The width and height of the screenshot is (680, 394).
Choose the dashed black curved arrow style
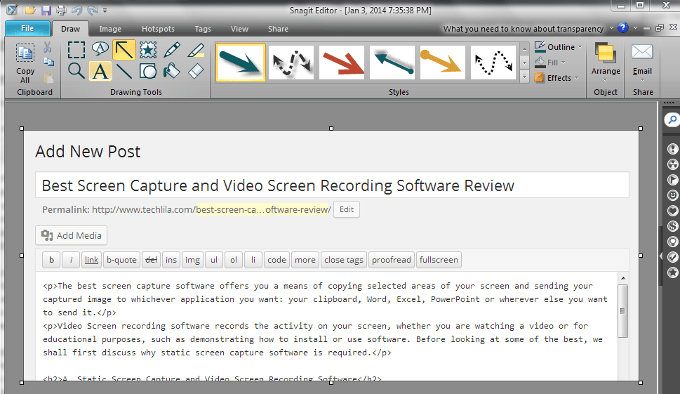pyautogui.click(x=291, y=63)
